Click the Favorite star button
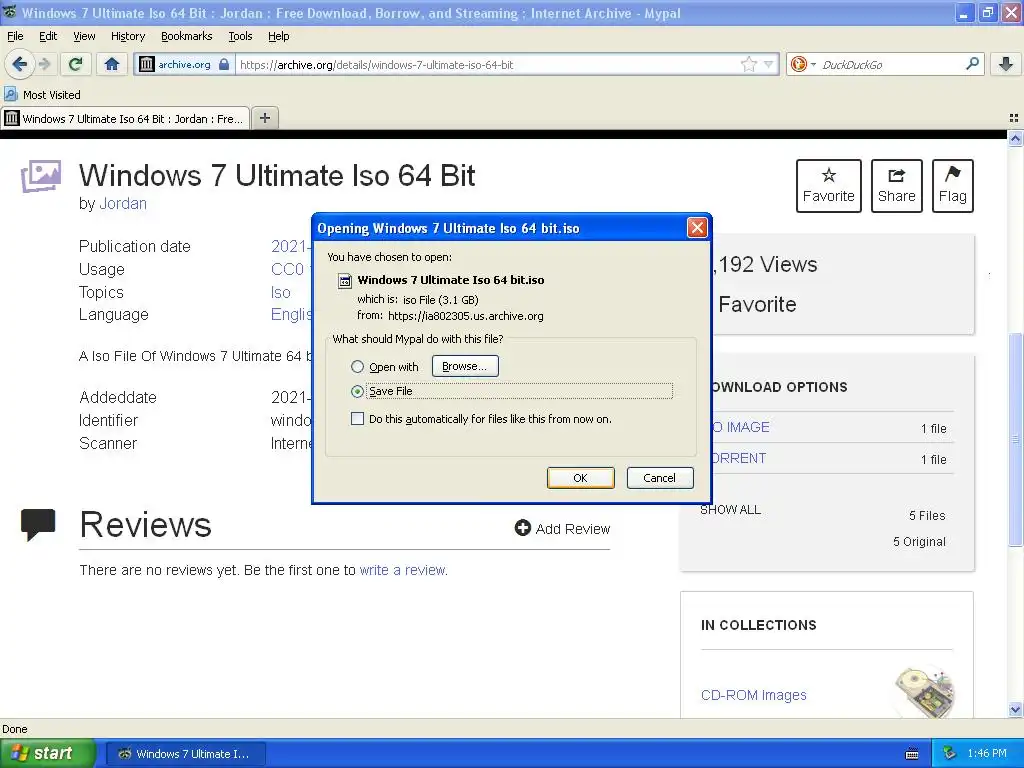Image resolution: width=1024 pixels, height=768 pixels. pos(828,185)
